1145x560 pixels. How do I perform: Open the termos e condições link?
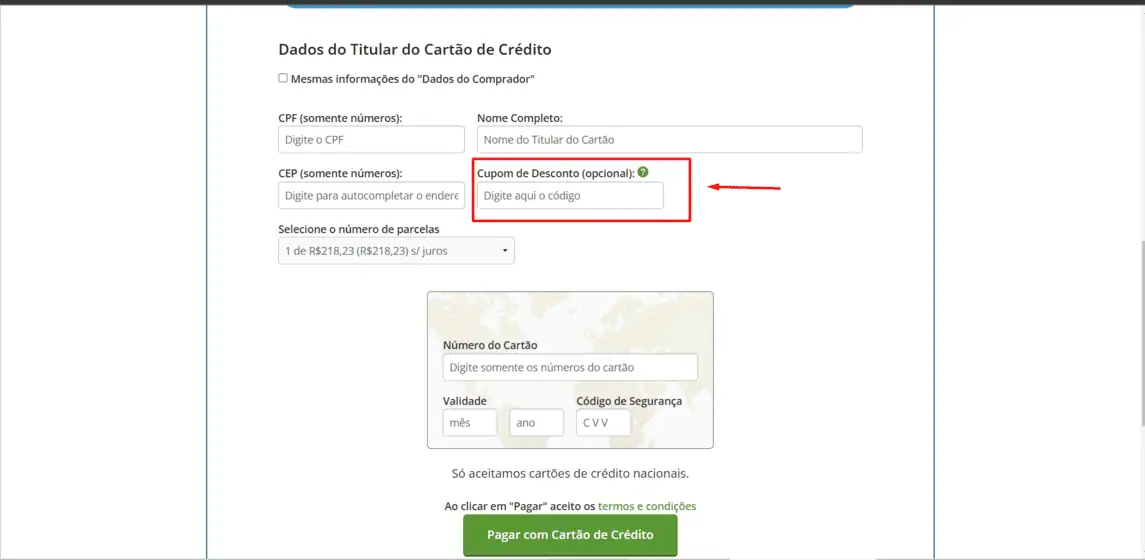(647, 506)
